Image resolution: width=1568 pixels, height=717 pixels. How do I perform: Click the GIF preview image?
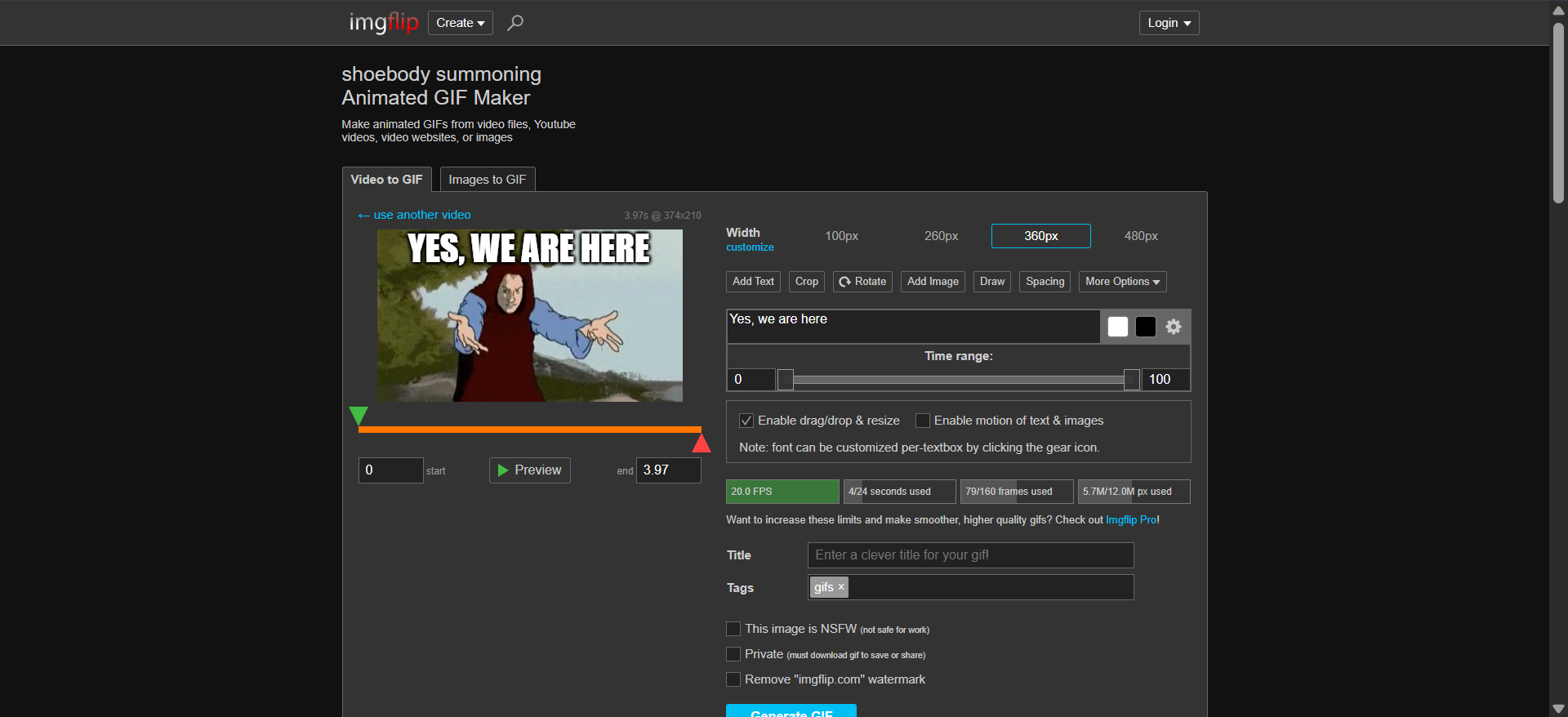point(529,315)
